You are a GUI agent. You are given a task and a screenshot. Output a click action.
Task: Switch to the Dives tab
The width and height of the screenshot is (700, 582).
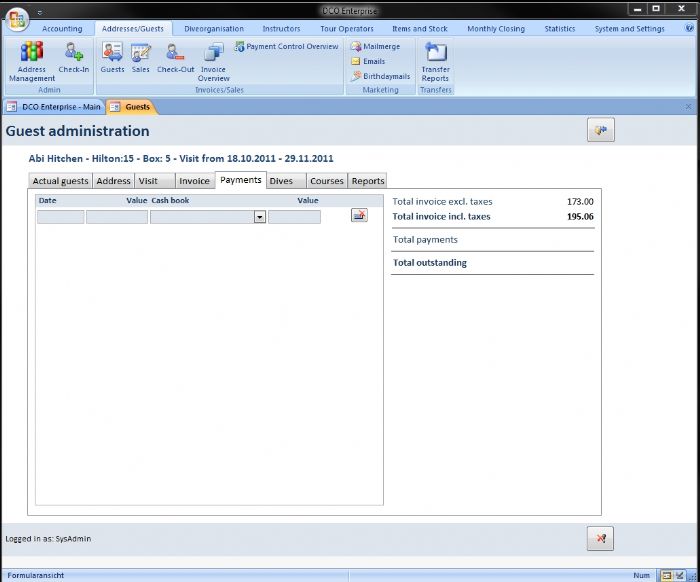pos(281,181)
